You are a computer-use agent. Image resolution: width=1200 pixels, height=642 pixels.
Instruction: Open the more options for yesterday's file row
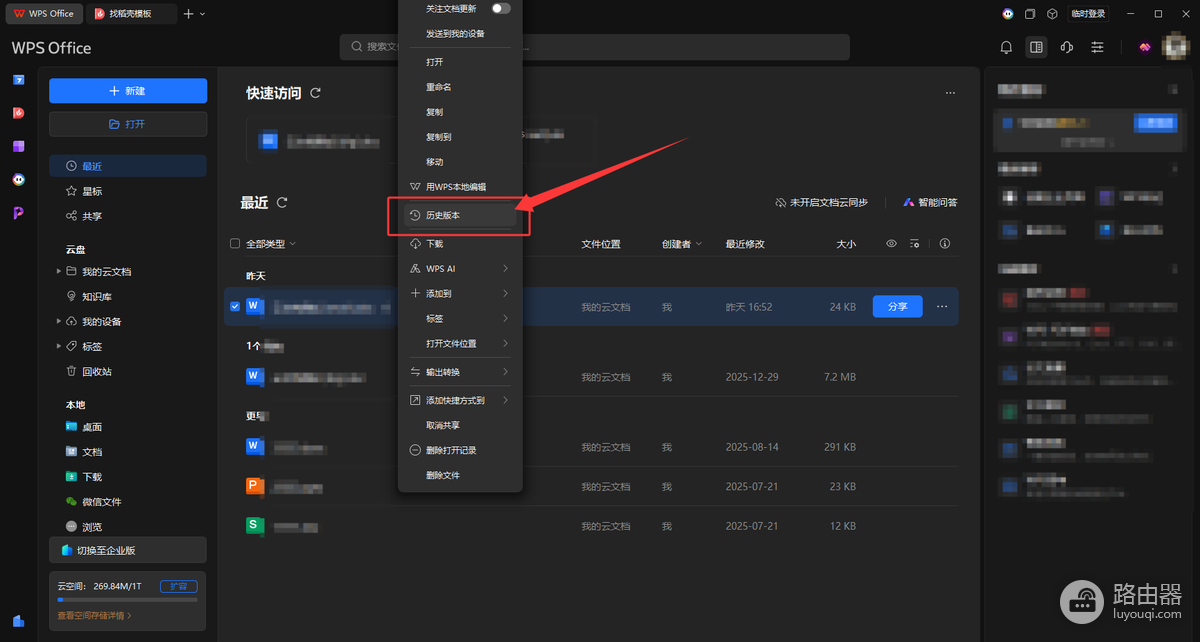coord(942,307)
